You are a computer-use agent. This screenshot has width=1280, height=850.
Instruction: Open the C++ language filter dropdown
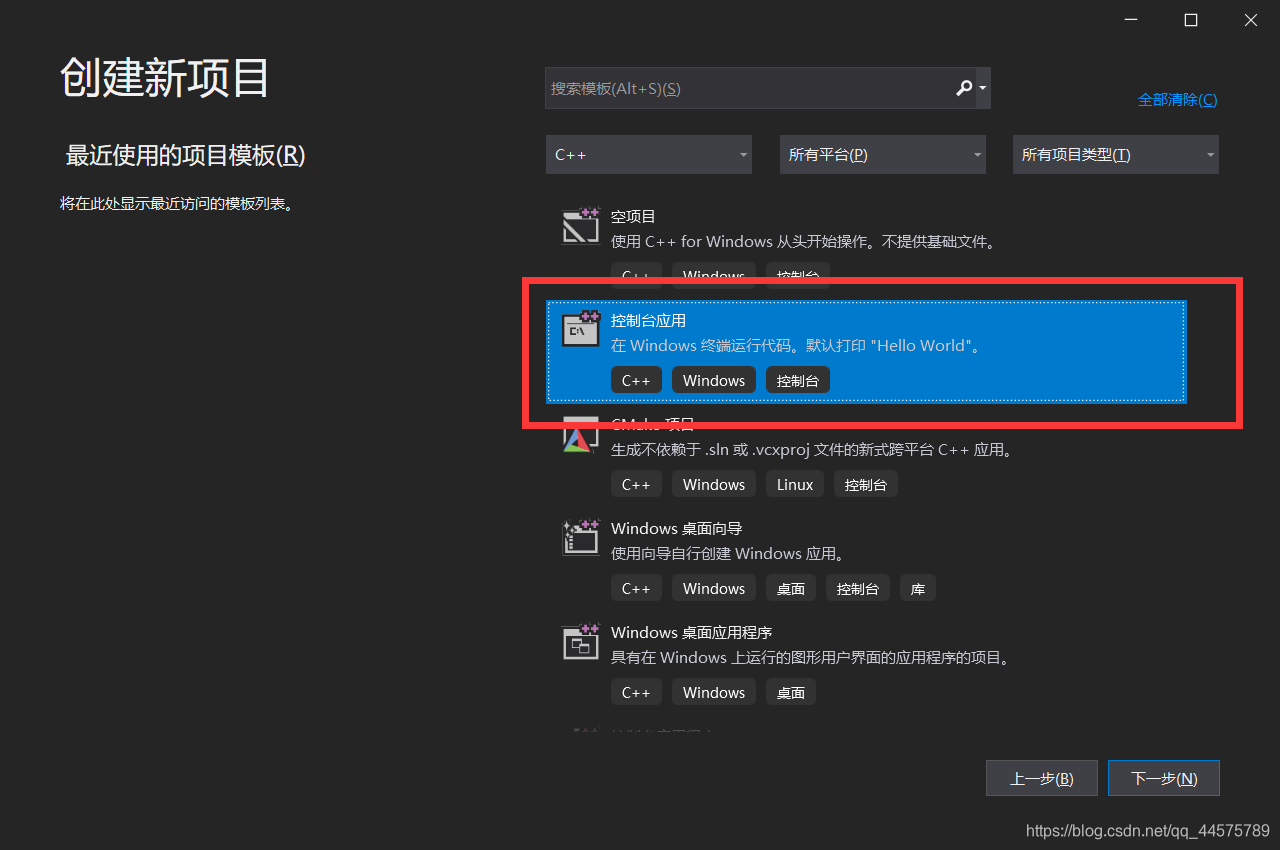coord(648,154)
